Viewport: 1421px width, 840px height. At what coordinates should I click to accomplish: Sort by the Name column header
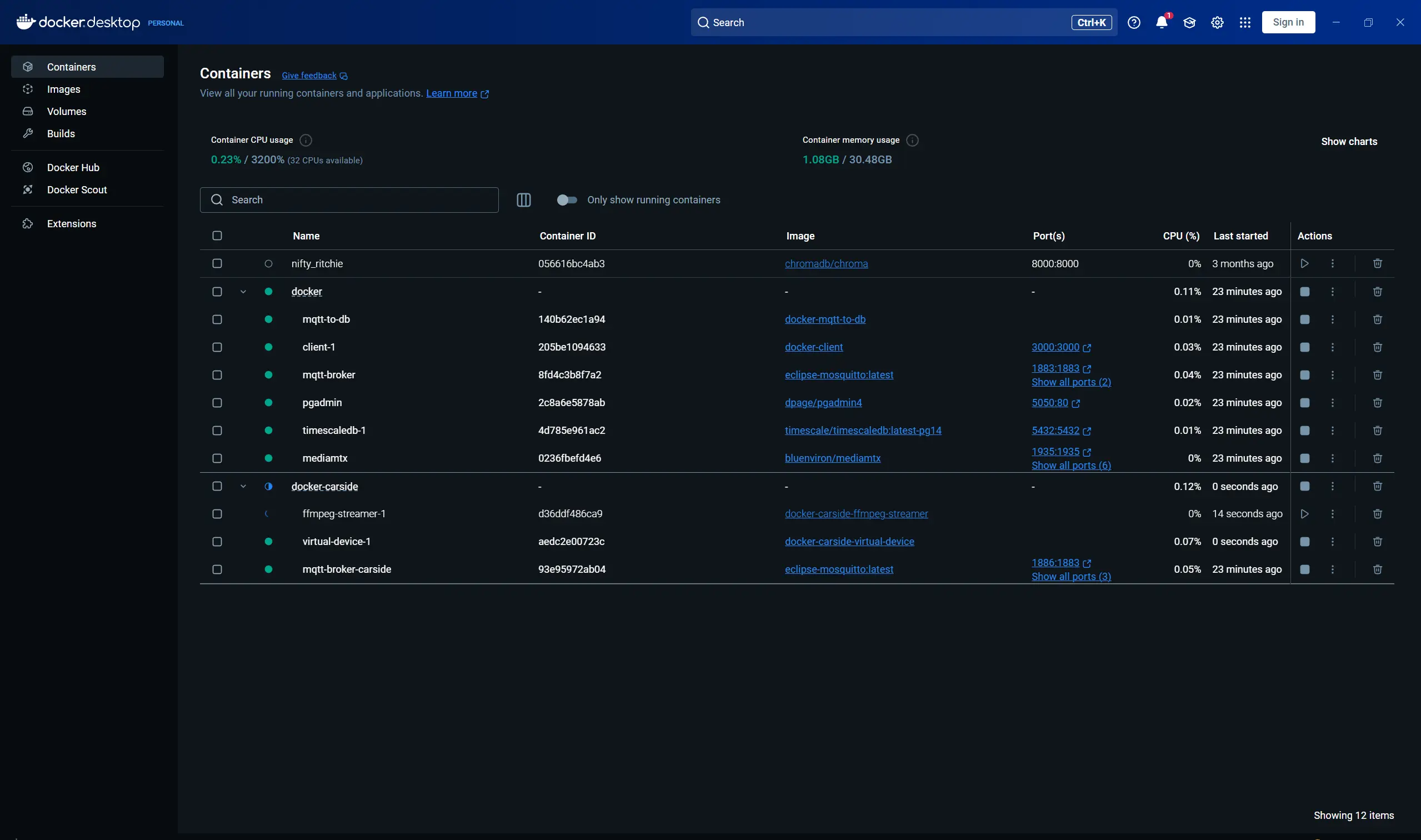click(306, 236)
